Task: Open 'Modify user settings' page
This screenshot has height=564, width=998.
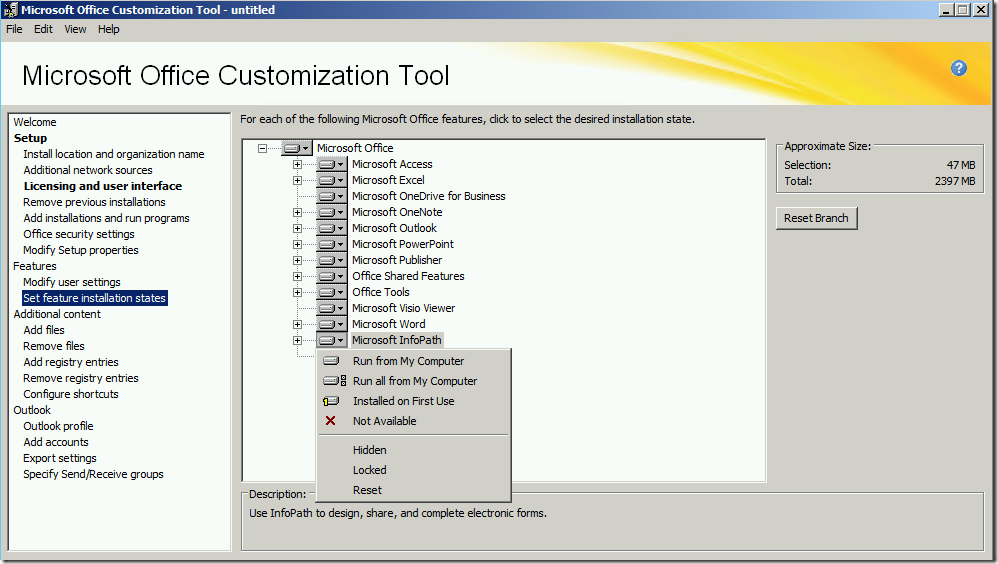Action: click(x=72, y=282)
